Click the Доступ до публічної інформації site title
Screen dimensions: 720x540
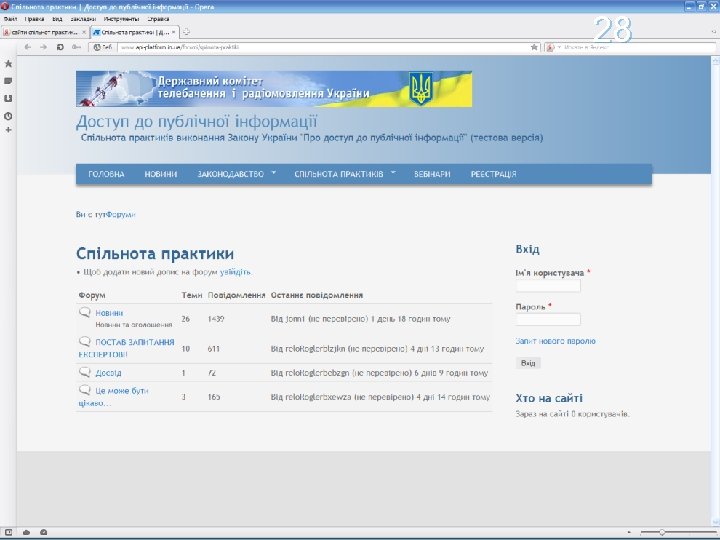click(197, 122)
